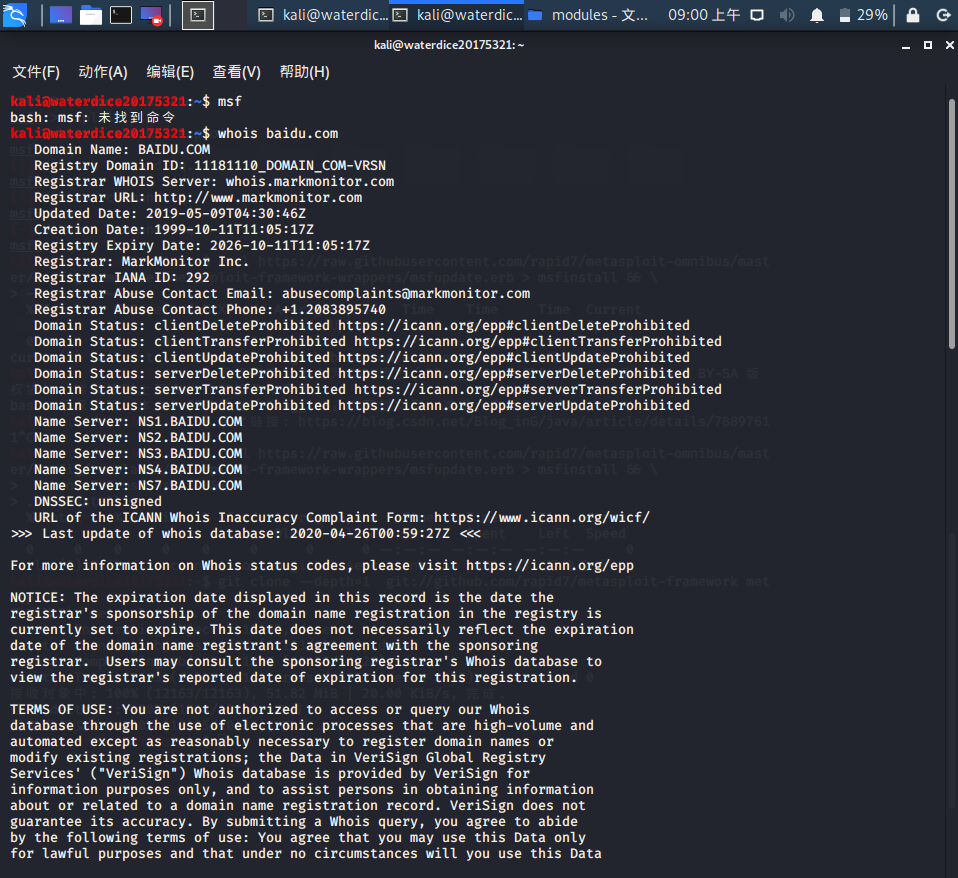The width and height of the screenshot is (958, 878).
Task: Click the lock screen icon
Action: click(912, 15)
